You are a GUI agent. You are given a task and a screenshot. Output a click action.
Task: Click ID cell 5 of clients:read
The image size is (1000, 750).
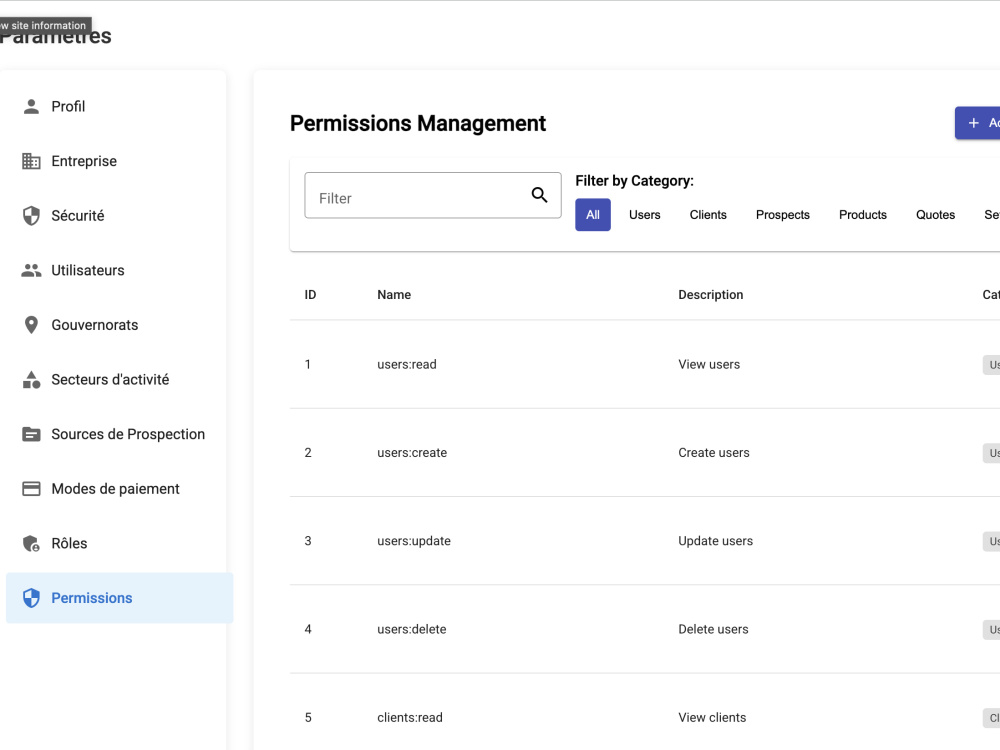308,717
